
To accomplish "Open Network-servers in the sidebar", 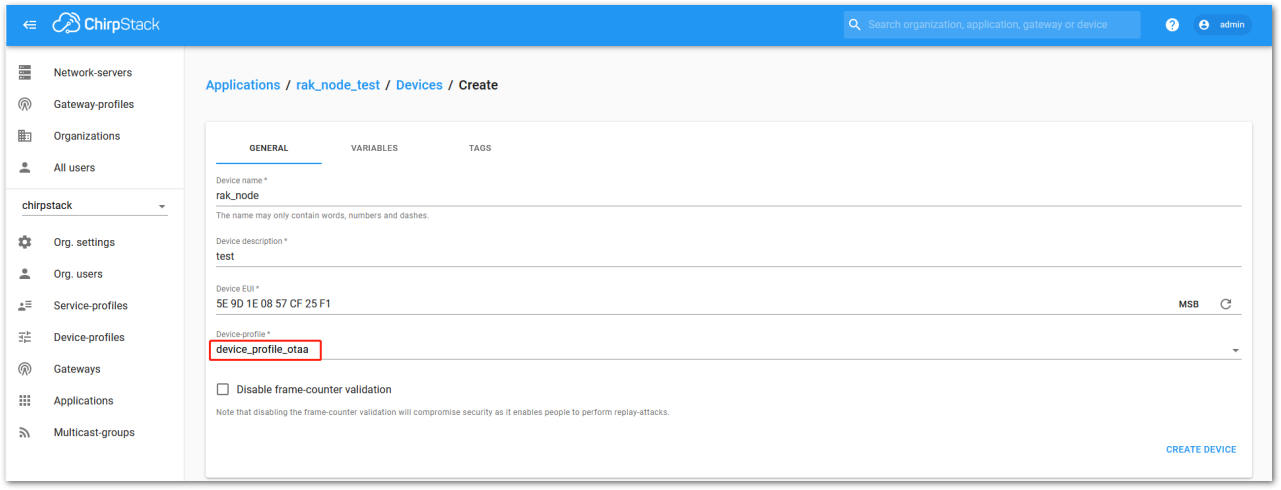I will click(93, 72).
